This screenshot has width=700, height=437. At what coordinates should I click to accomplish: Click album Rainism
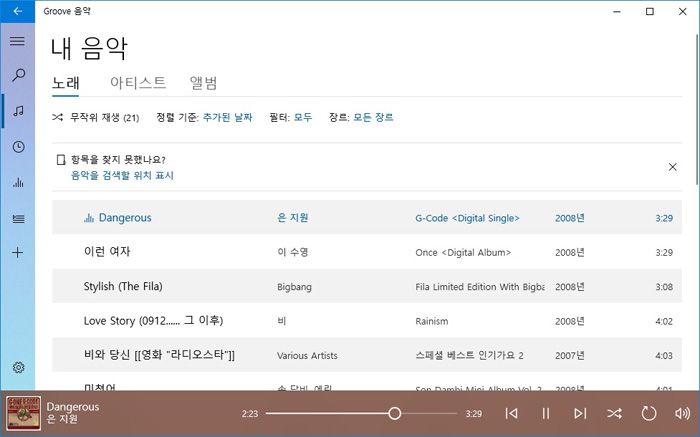[432, 321]
